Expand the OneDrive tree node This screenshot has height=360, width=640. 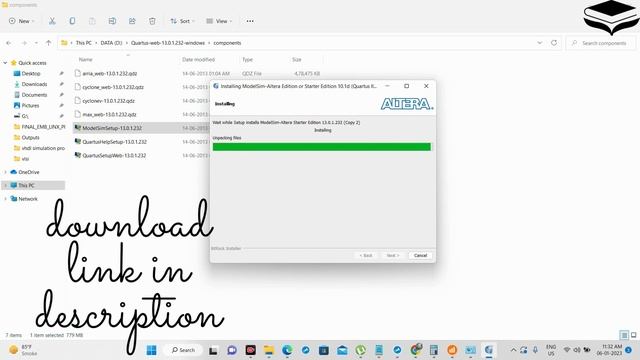(5, 172)
